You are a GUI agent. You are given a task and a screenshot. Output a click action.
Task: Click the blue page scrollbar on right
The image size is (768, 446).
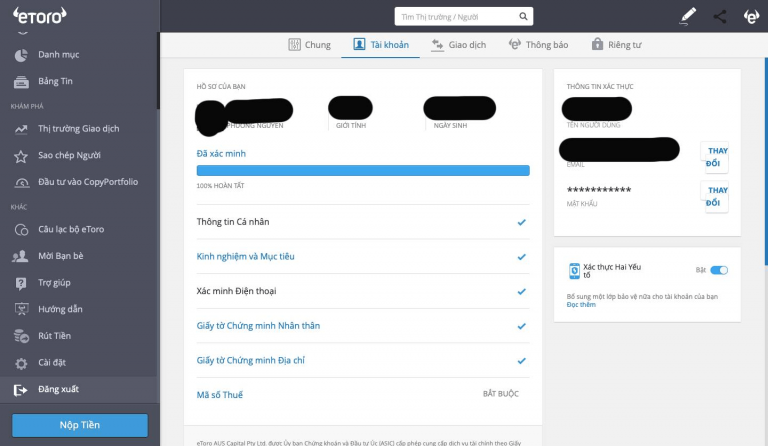(766, 162)
